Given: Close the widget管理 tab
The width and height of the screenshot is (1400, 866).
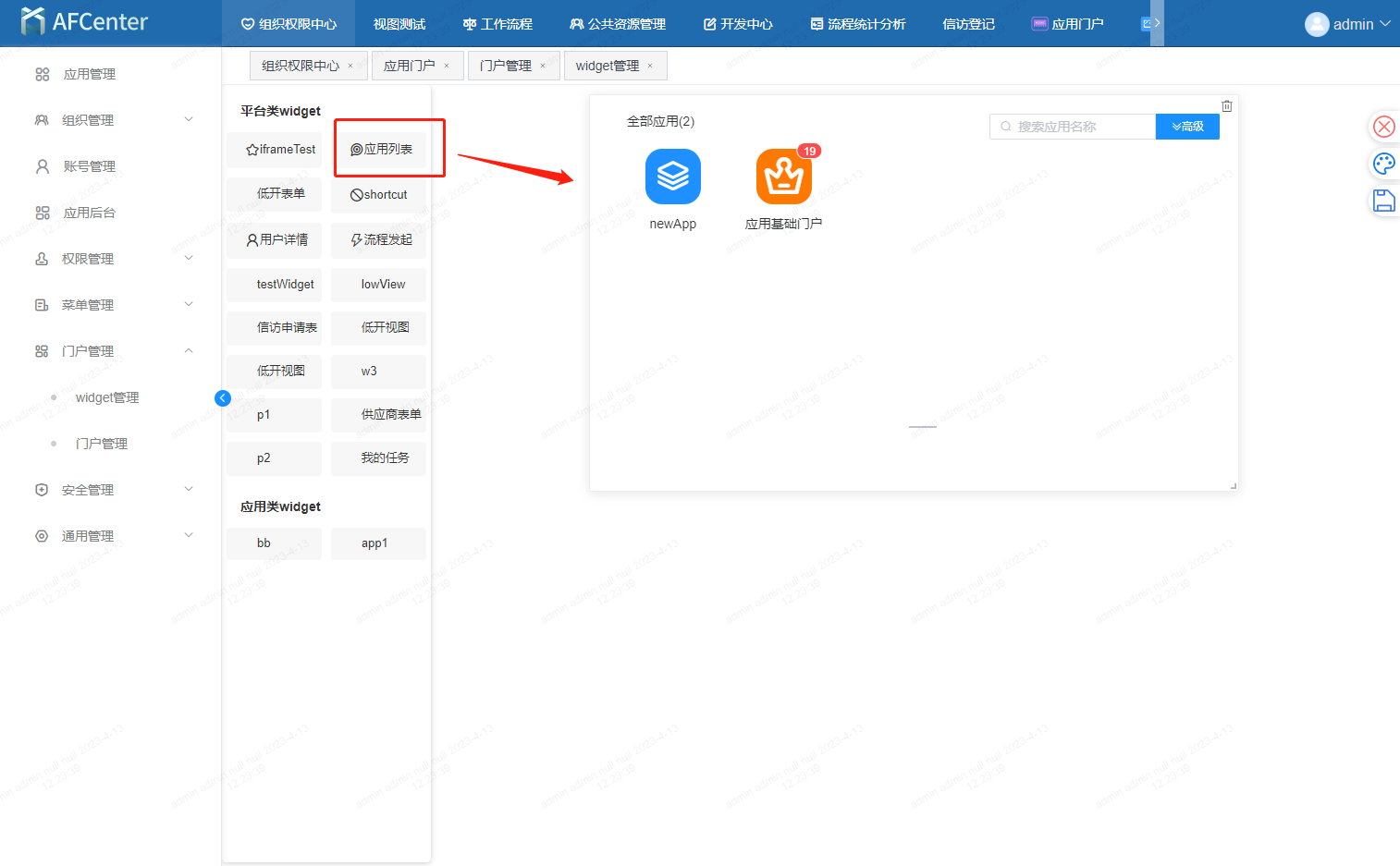Looking at the screenshot, I should click(650, 66).
